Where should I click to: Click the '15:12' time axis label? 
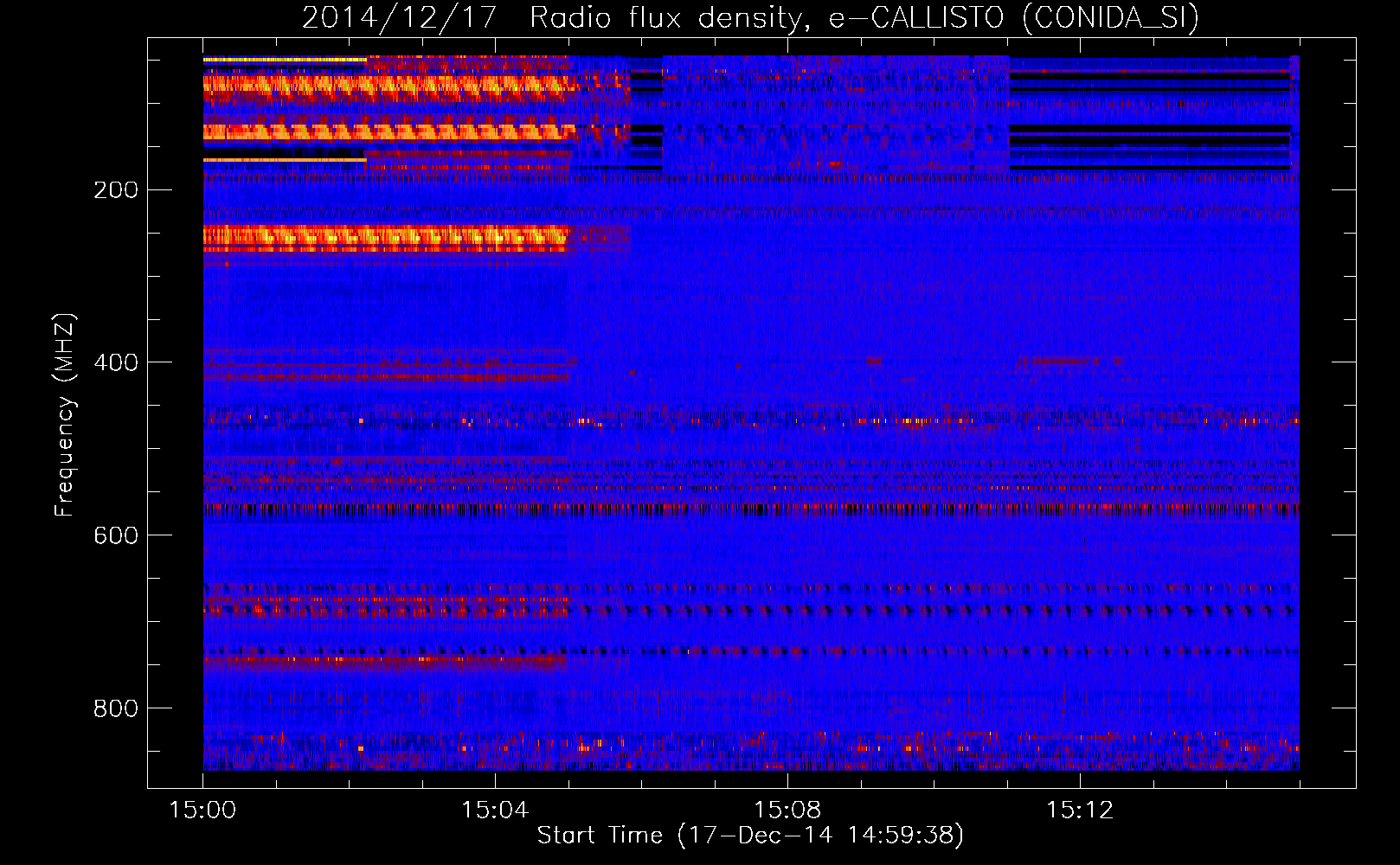[x=1080, y=811]
